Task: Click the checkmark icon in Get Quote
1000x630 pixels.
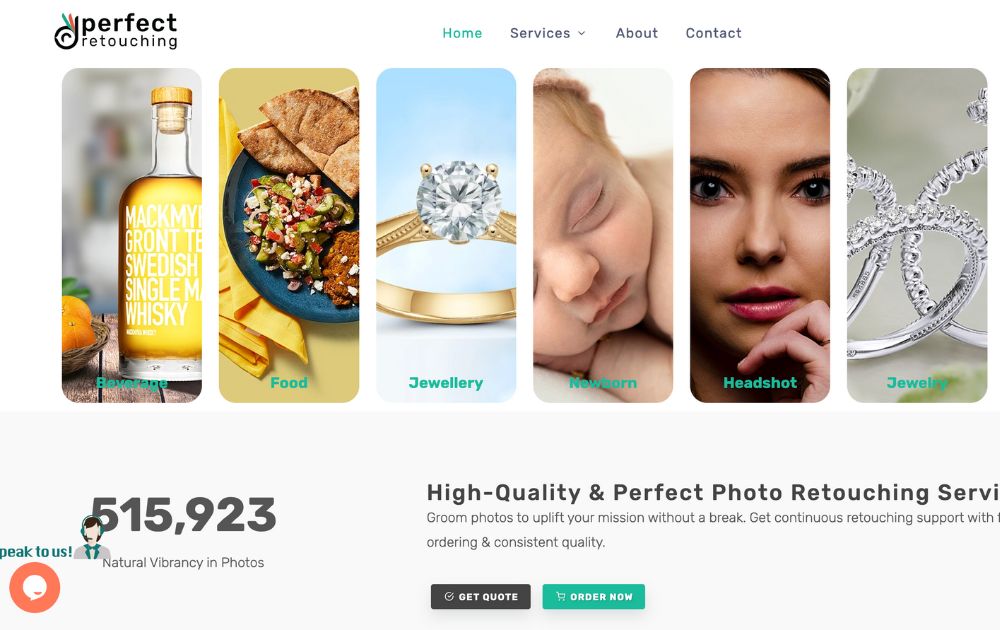Action: 449,597
